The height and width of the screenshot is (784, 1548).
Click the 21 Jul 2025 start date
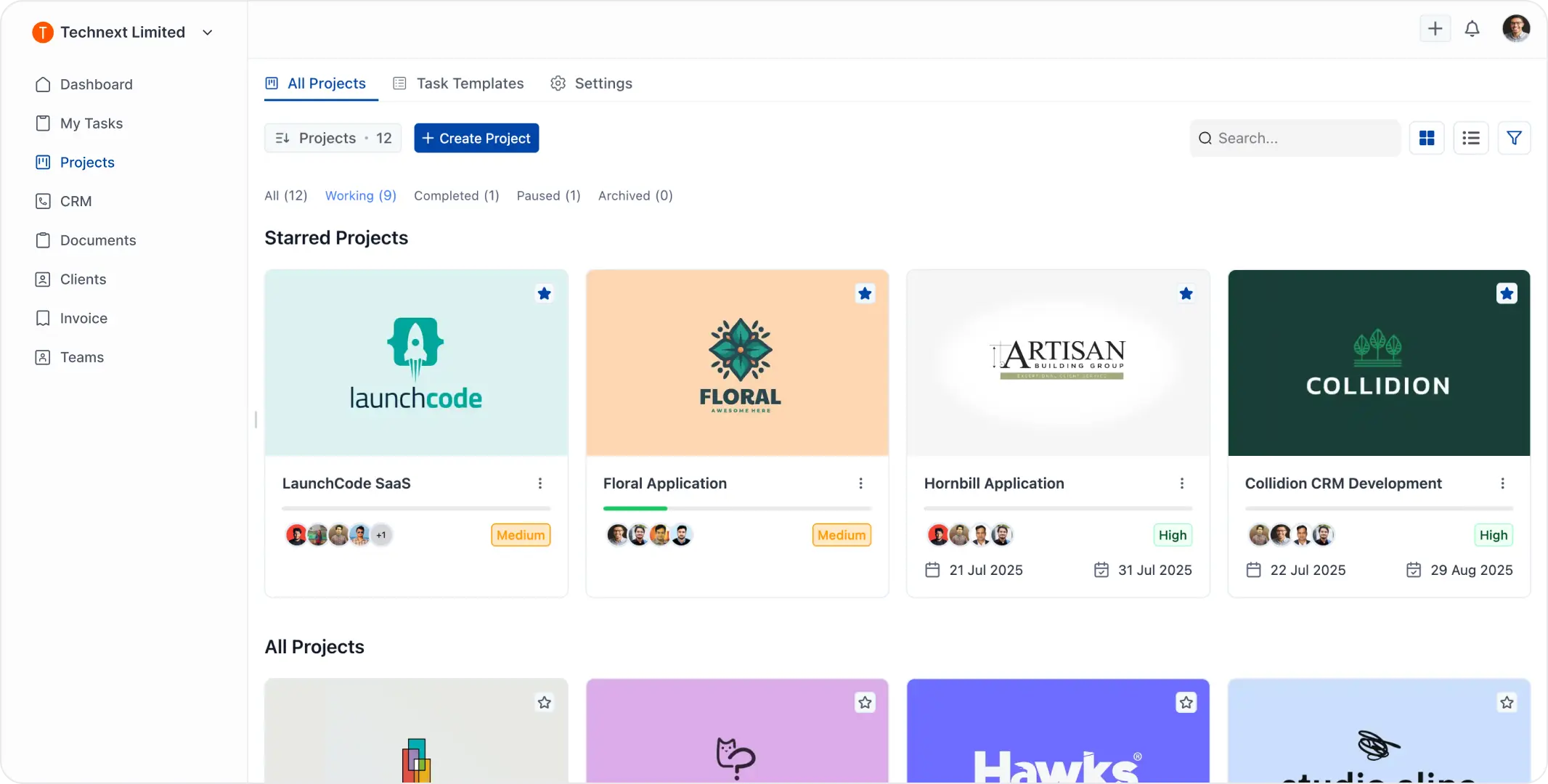[x=986, y=570]
